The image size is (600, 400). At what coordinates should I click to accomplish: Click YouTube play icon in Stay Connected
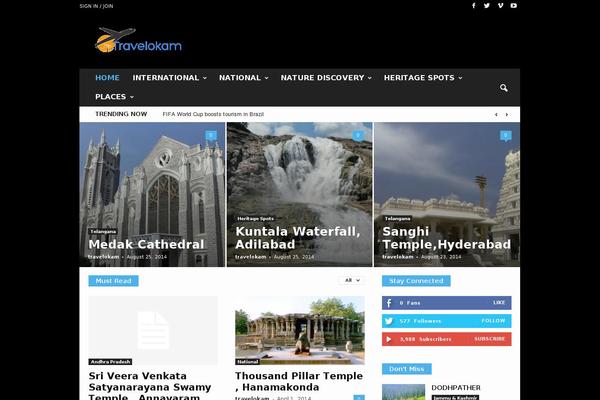coord(389,339)
